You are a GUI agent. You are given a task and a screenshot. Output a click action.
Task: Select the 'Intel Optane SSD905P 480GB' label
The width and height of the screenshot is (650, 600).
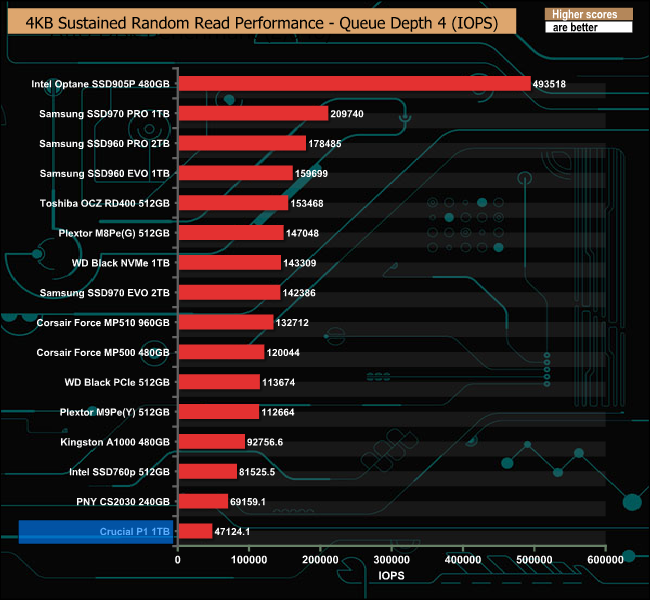click(x=100, y=84)
